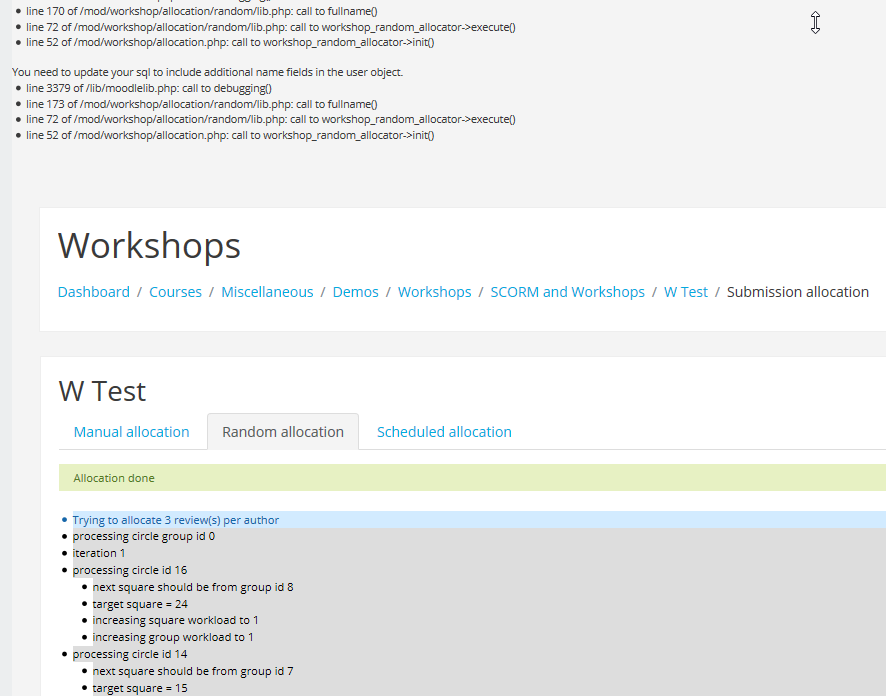Click the 'iteration 1' log line
This screenshot has width=886, height=696.
point(99,553)
